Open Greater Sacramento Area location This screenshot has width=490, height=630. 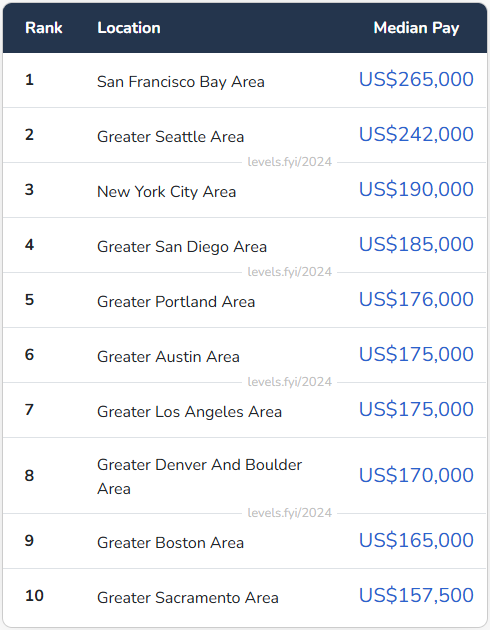pyautogui.click(x=188, y=598)
